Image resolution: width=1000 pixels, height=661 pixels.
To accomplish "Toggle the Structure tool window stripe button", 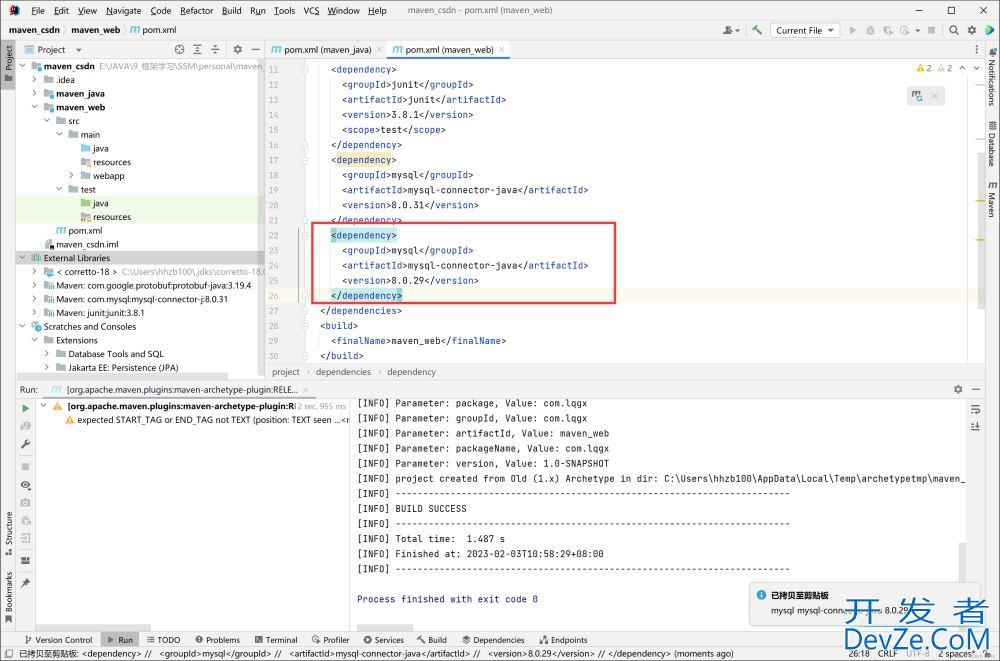I will [x=8, y=533].
